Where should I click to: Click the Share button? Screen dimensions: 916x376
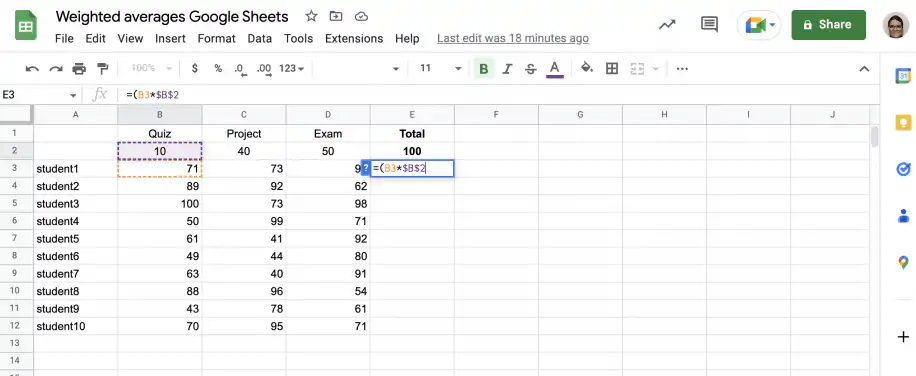click(x=828, y=25)
